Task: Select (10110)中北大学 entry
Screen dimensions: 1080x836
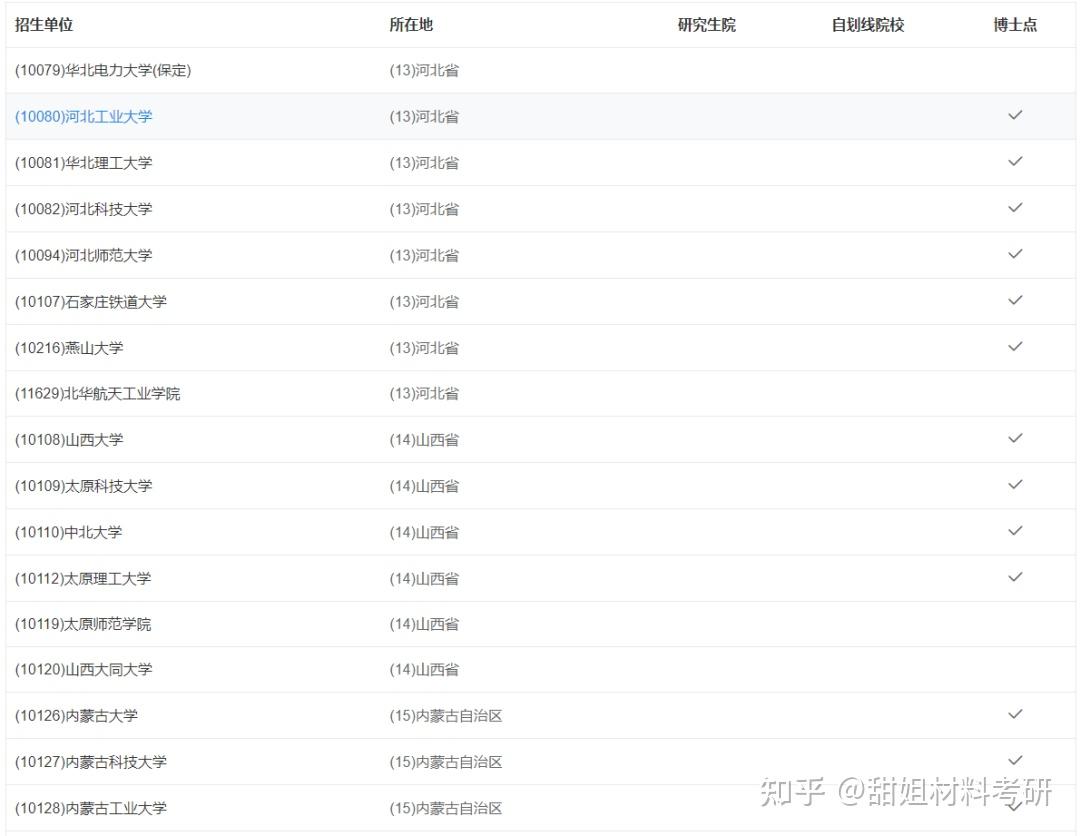Action: [69, 532]
